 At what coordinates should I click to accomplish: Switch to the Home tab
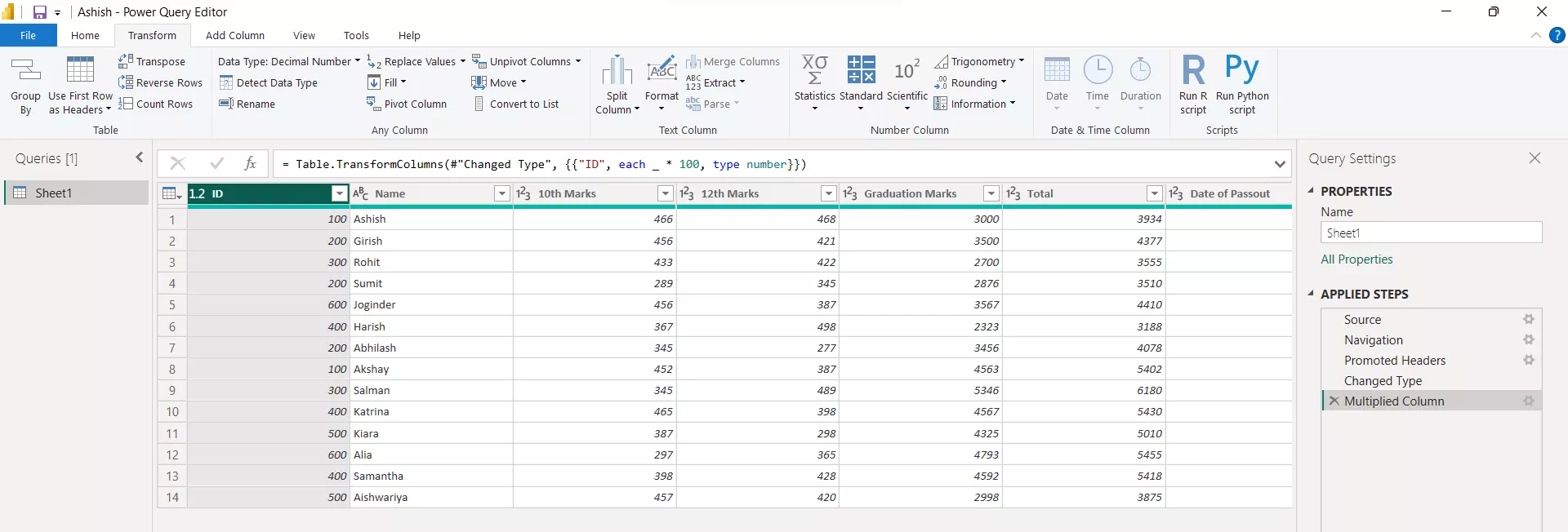point(85,35)
